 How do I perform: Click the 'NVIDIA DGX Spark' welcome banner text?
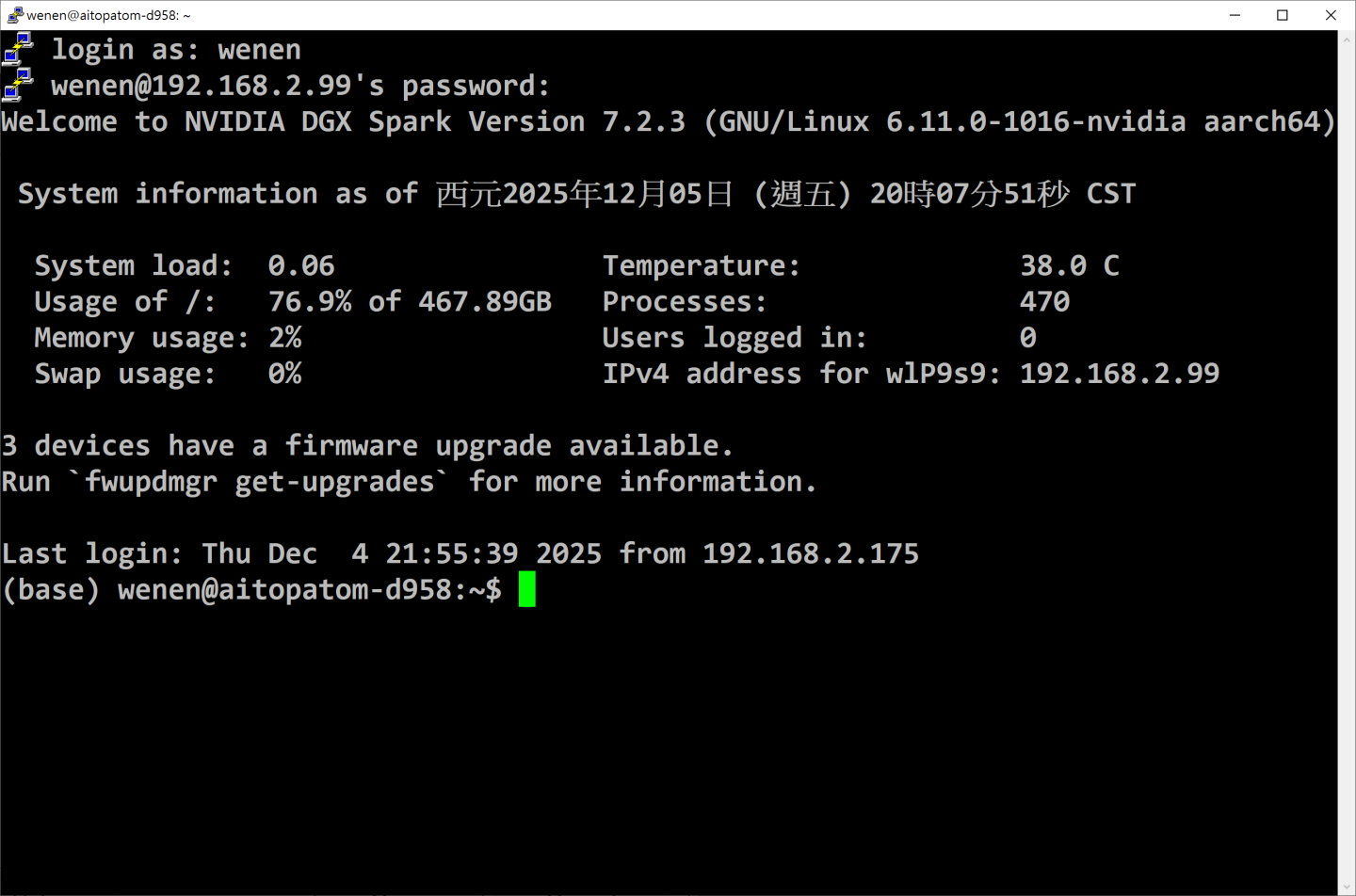pos(317,121)
